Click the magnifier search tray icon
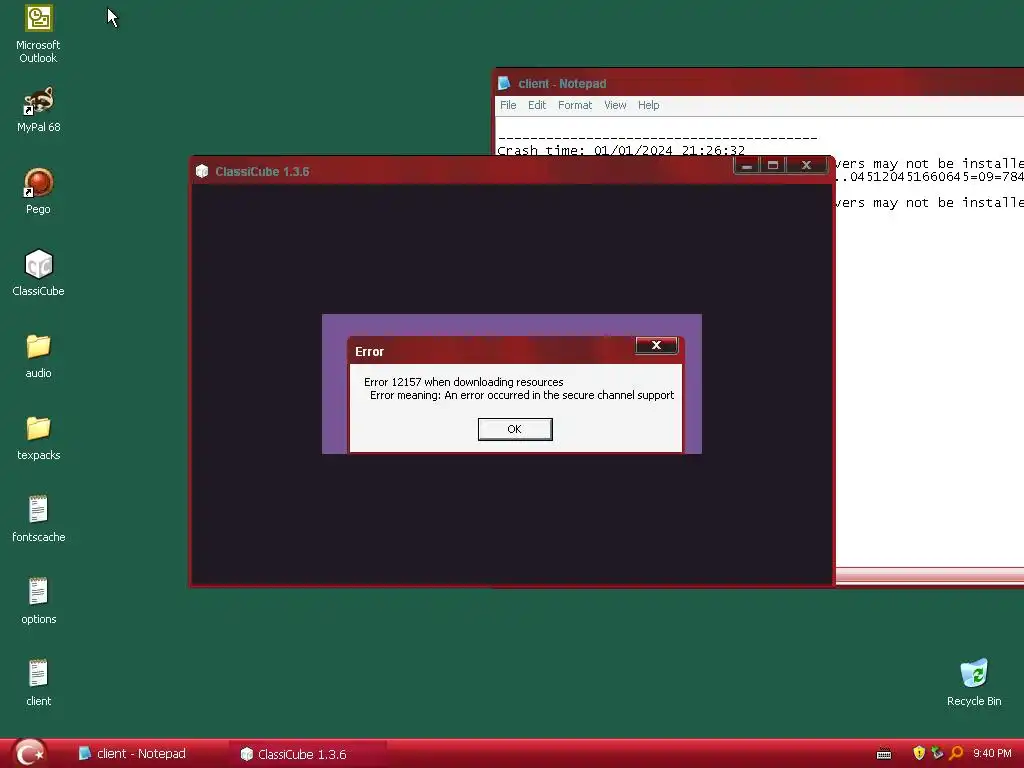1024x768 pixels. [x=956, y=753]
